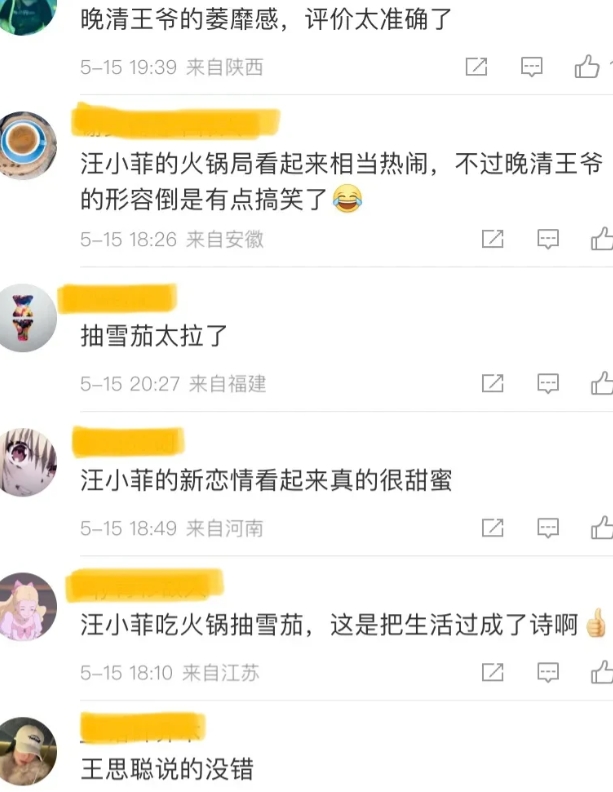
Task: Reply to the 福建 comment at 20:27
Action: point(548,384)
